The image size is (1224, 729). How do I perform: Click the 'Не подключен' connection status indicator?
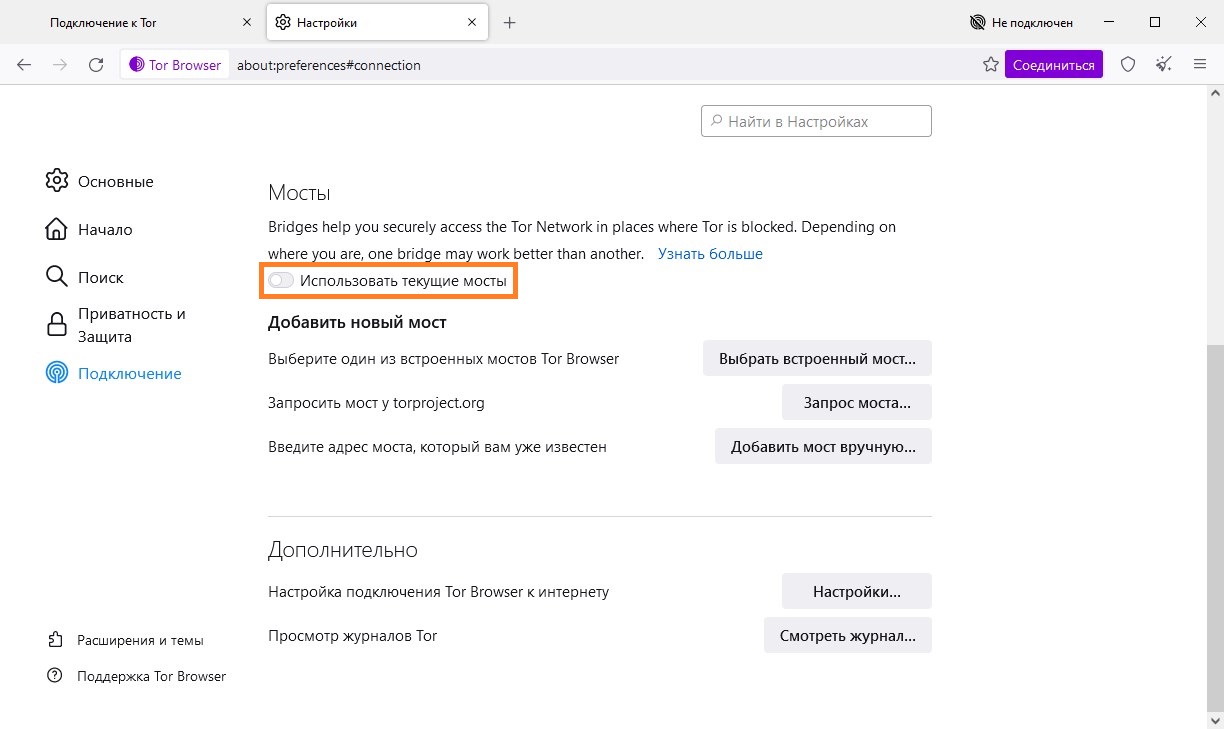[1022, 22]
